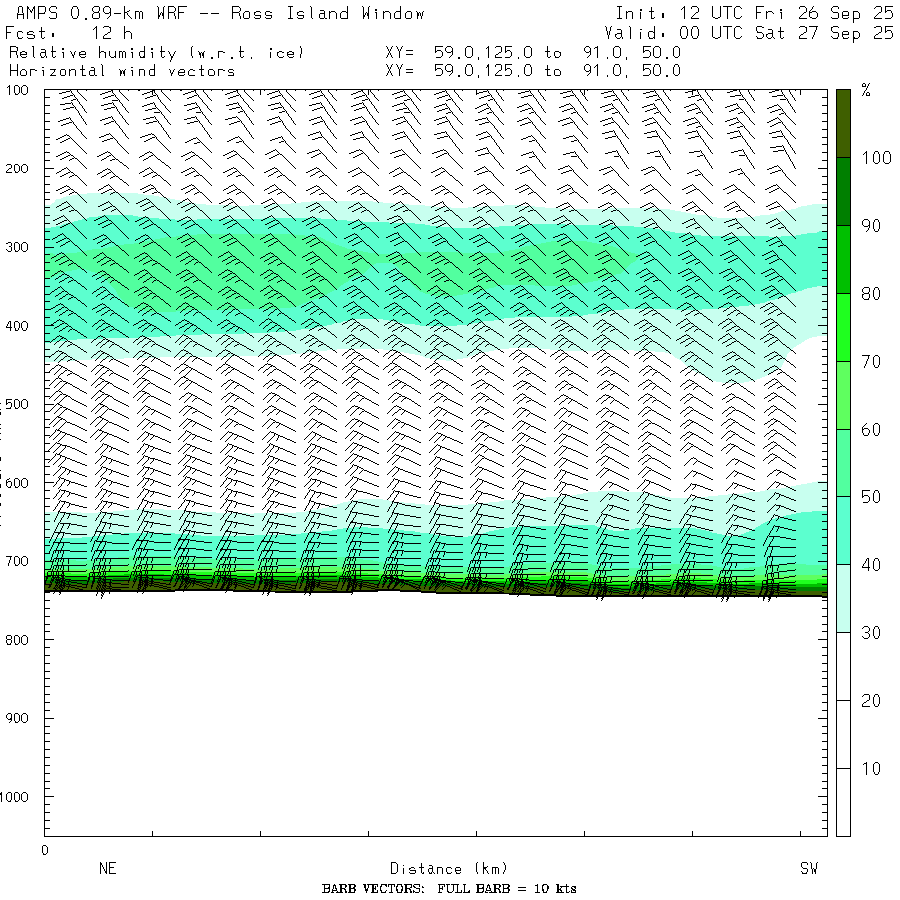Viewport: 900px width, 900px height.
Task: Click the colorbar label 60
Action: (x=871, y=430)
